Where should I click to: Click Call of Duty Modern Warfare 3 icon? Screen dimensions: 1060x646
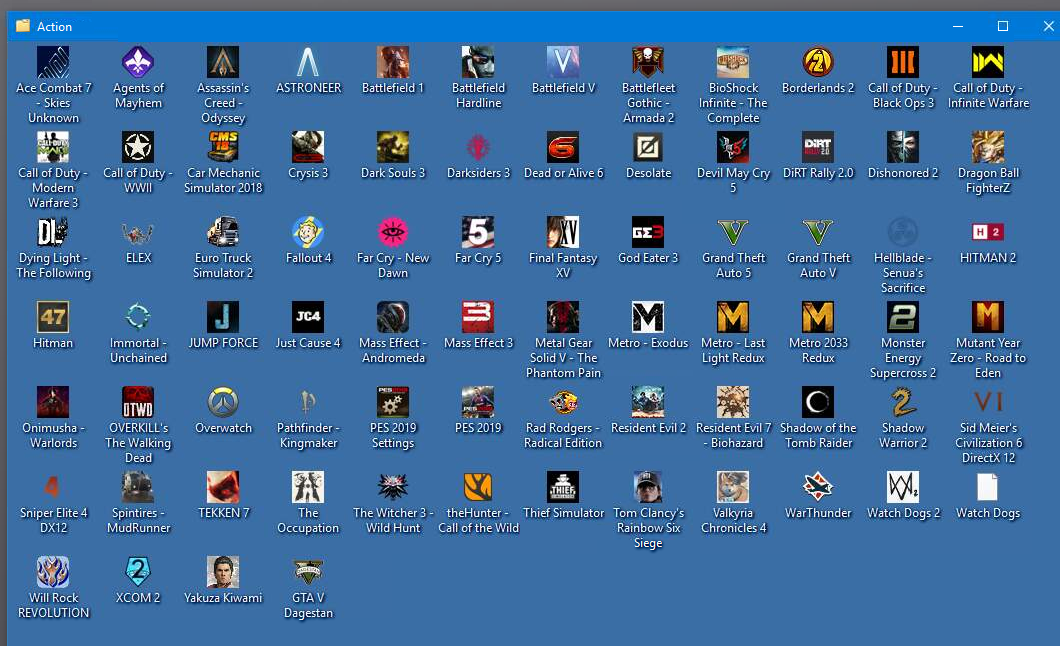(x=53, y=147)
